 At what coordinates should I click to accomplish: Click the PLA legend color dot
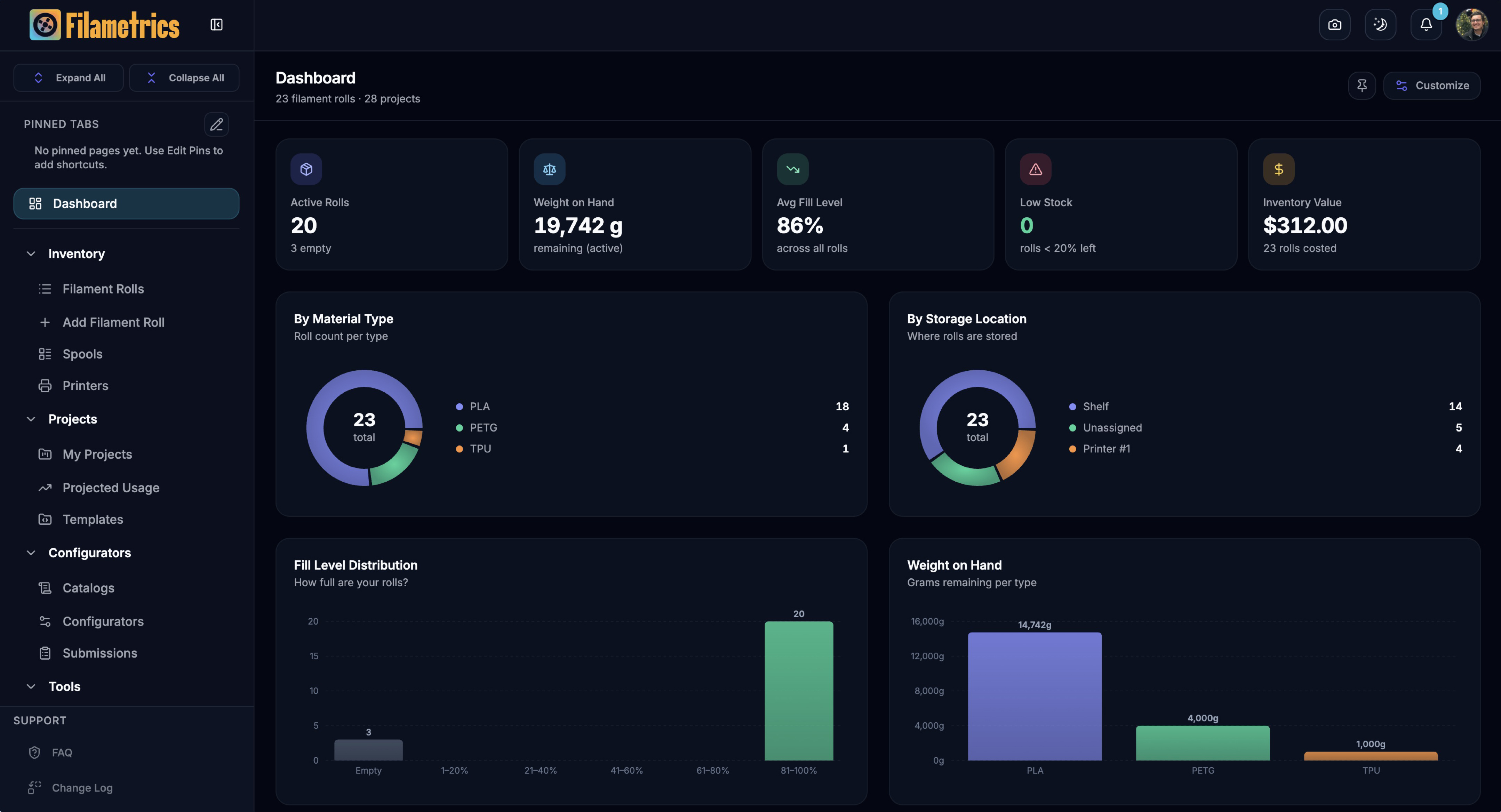click(459, 407)
